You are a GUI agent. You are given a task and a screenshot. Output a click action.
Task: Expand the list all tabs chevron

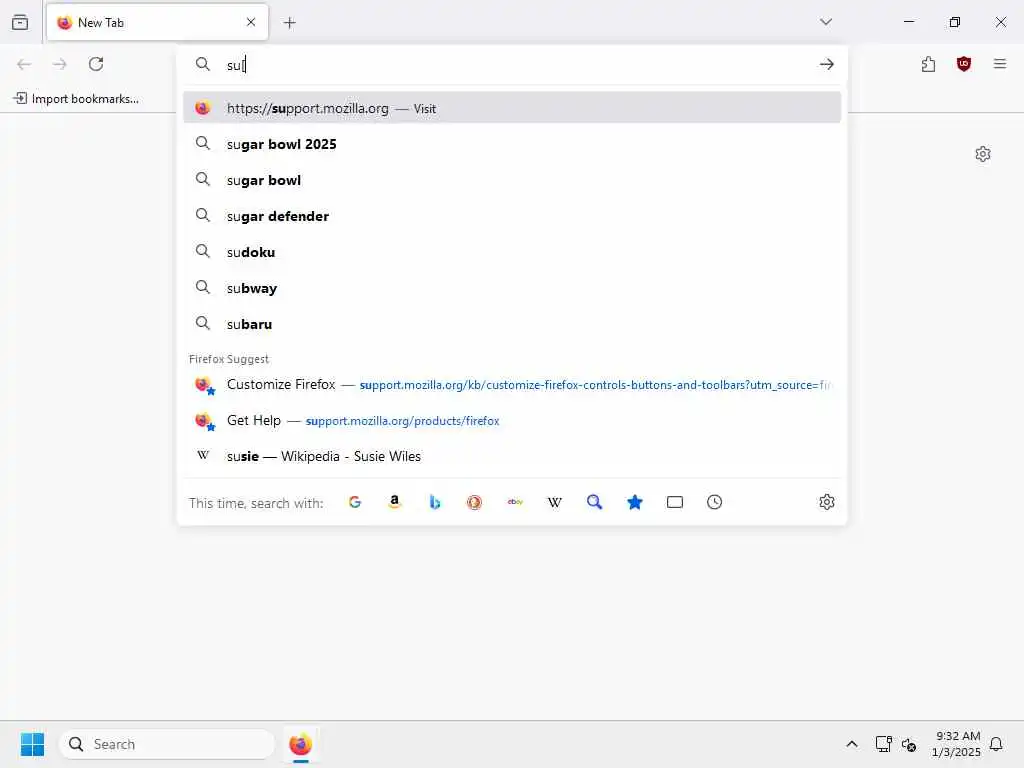pyautogui.click(x=826, y=22)
